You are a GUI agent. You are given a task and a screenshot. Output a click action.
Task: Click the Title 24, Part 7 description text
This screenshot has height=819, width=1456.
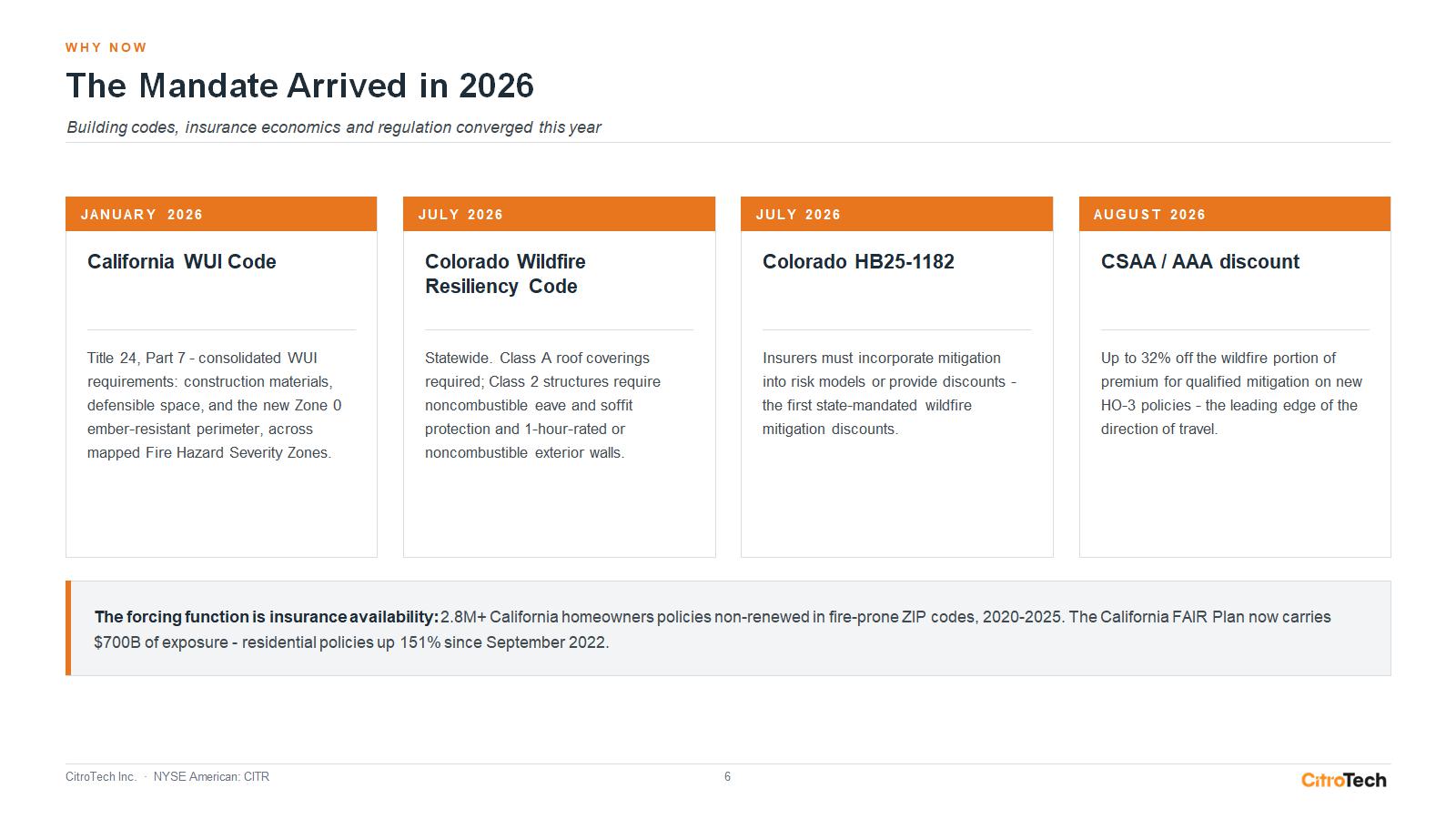215,405
